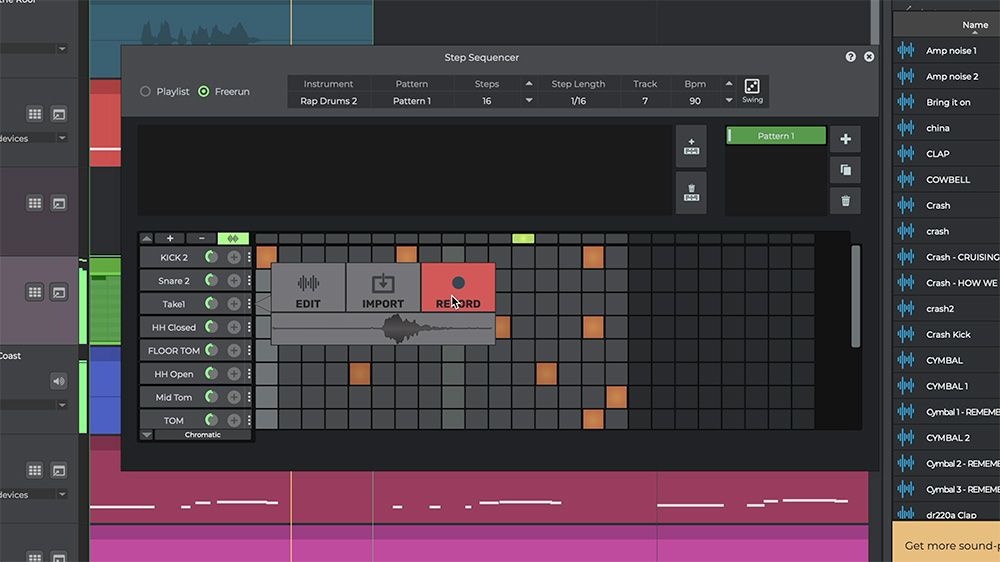Decrease the Bpm value arrow
Image resolution: width=1000 pixels, height=562 pixels.
(x=729, y=100)
